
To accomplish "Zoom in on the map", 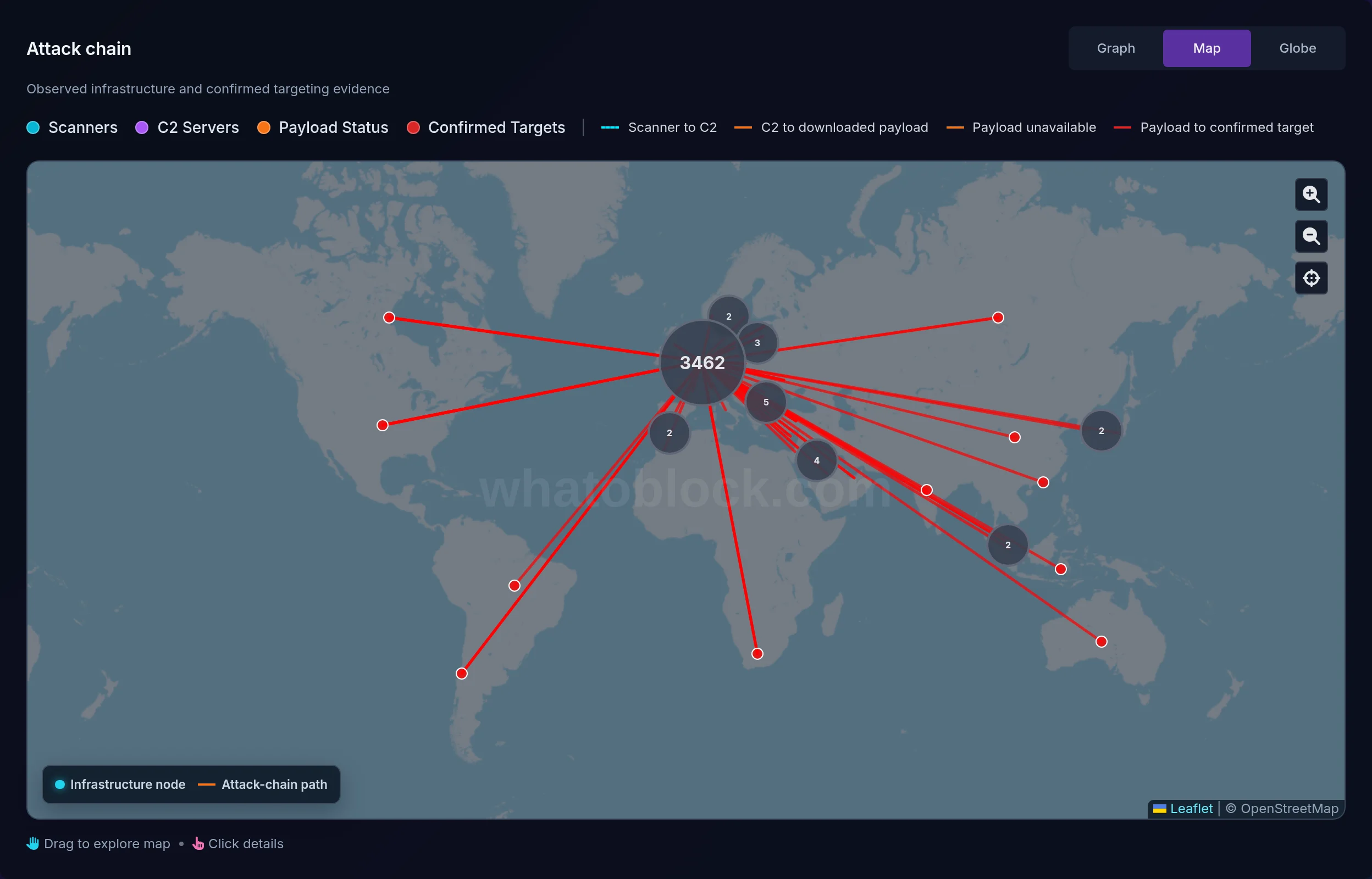I will pos(1311,194).
